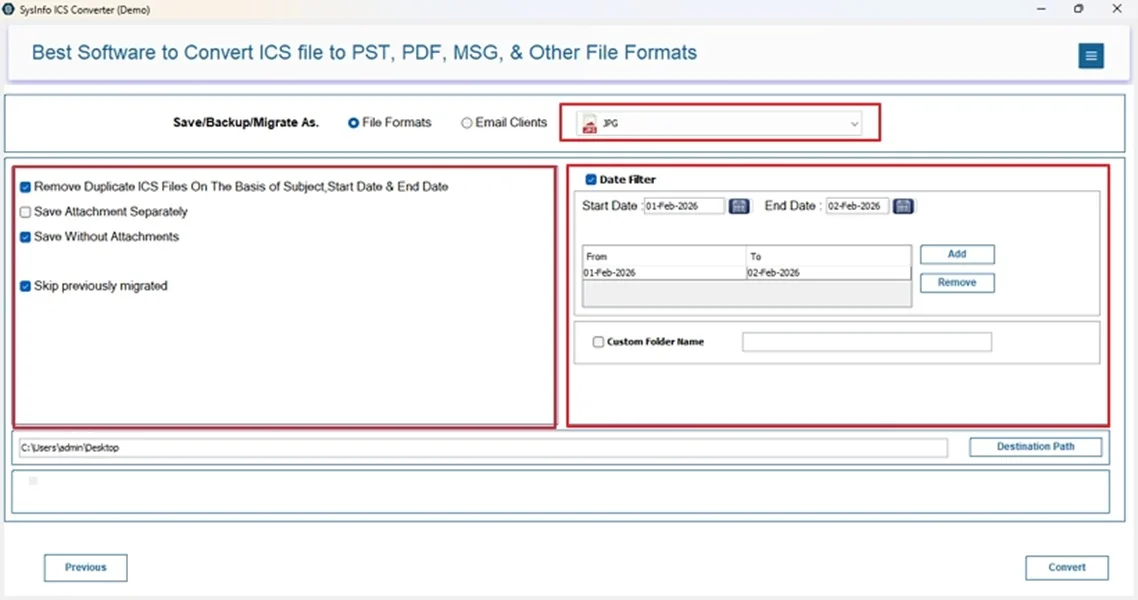Click Remove to delete the date range

(956, 282)
